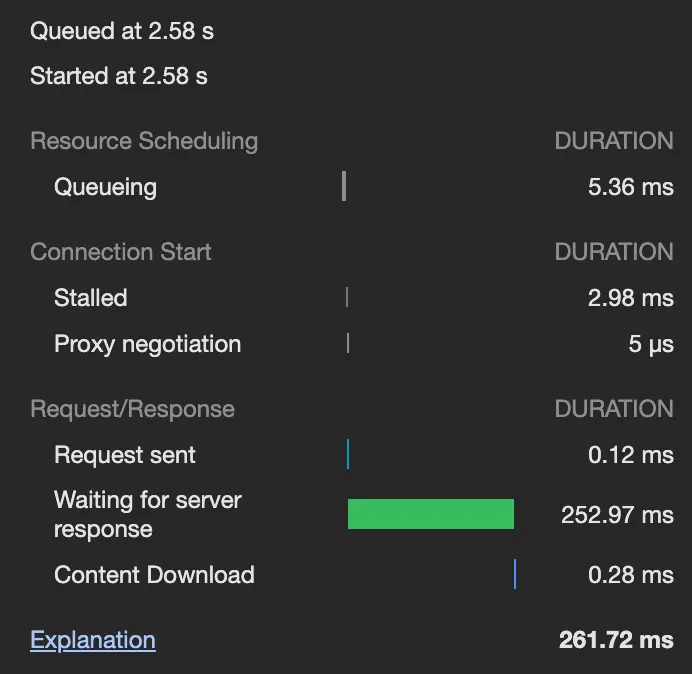
Task: Select the 5.36 ms queueing duration
Action: click(630, 187)
